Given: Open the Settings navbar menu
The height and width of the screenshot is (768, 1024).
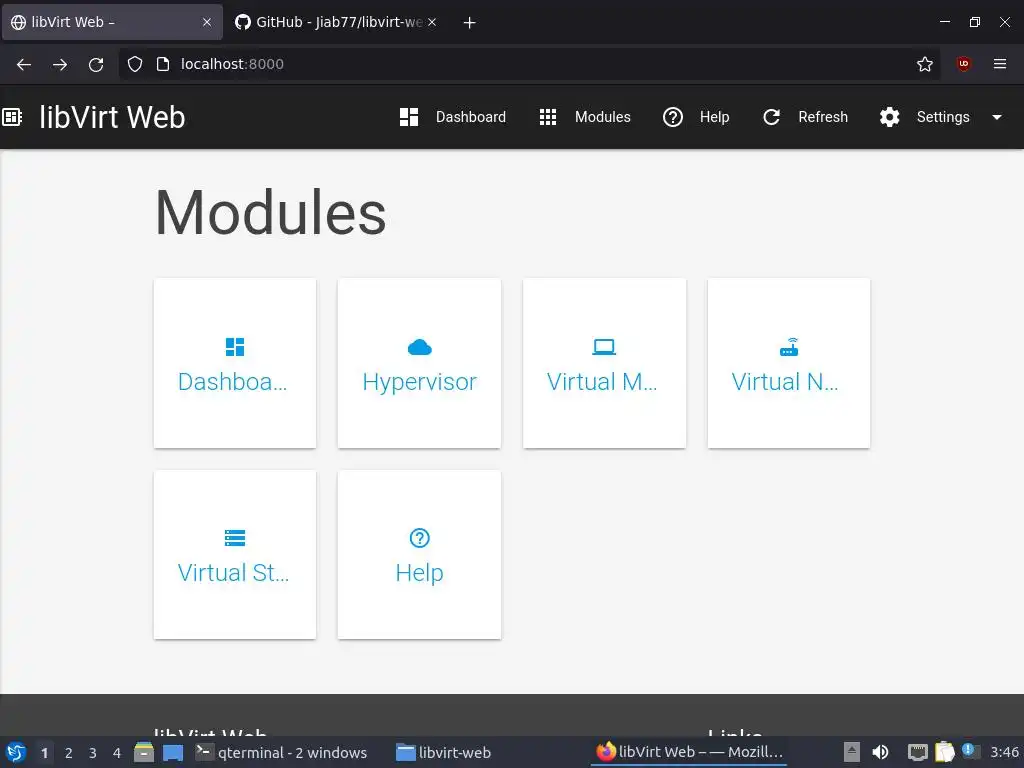Looking at the screenshot, I should pos(941,117).
